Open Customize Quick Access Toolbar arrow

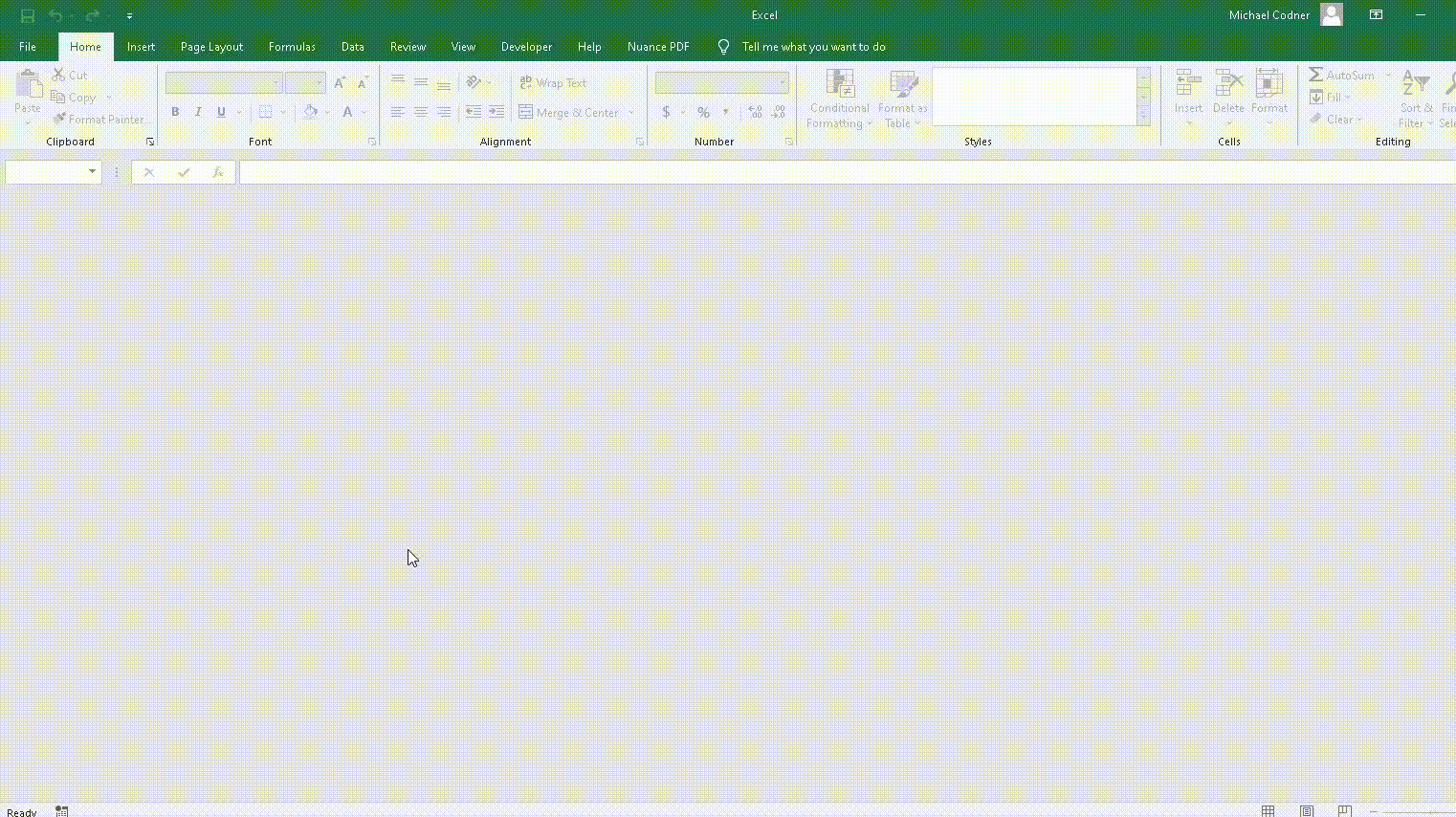pyautogui.click(x=129, y=16)
